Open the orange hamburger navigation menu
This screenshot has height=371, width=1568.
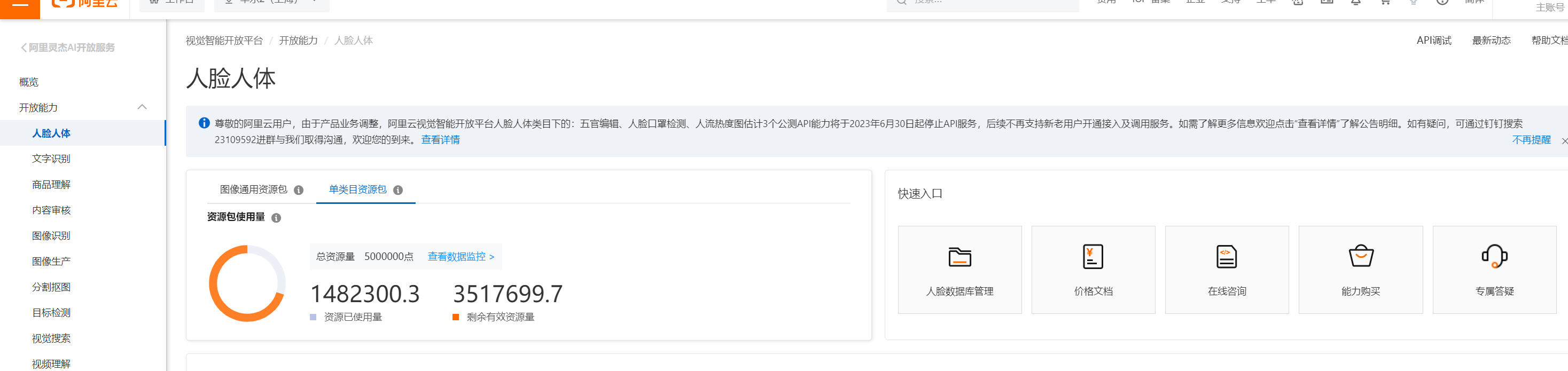tap(19, 5)
